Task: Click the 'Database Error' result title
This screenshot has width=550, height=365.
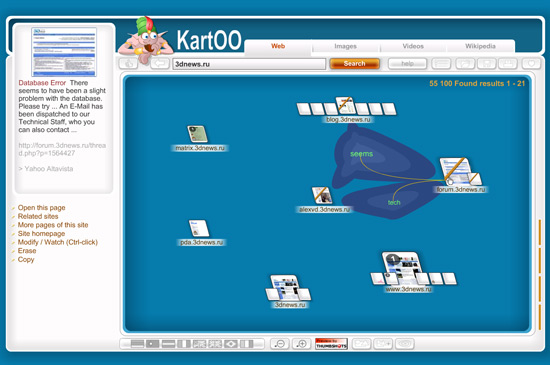Action: pyautogui.click(x=42, y=83)
